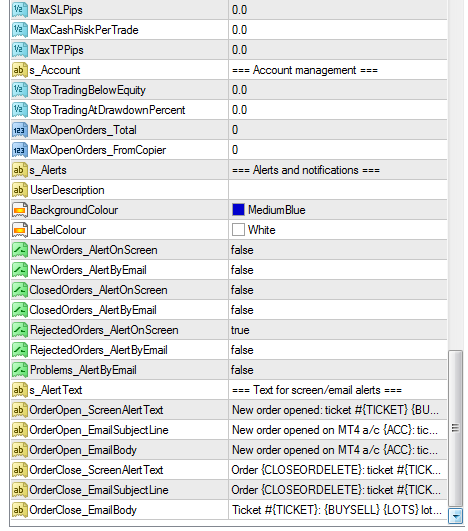Click the icon next to StopTradingBelowEquity
Viewport: 468px width, 531px height.
(x=19, y=90)
